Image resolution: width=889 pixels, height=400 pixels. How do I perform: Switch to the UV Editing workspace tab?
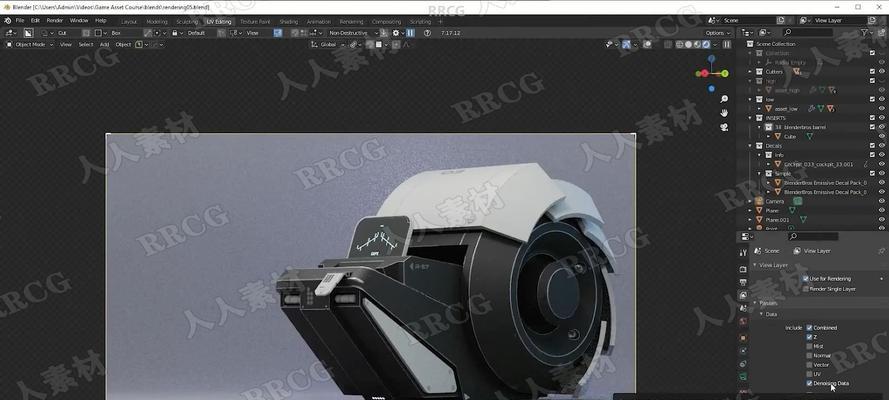(219, 22)
